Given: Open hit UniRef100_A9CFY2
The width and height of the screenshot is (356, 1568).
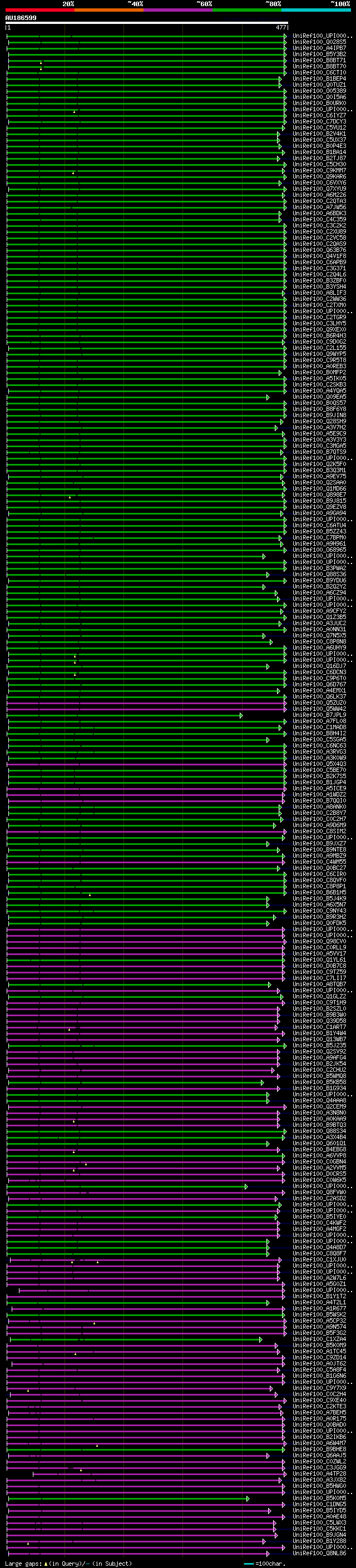Looking at the screenshot, I should pos(319,611).
